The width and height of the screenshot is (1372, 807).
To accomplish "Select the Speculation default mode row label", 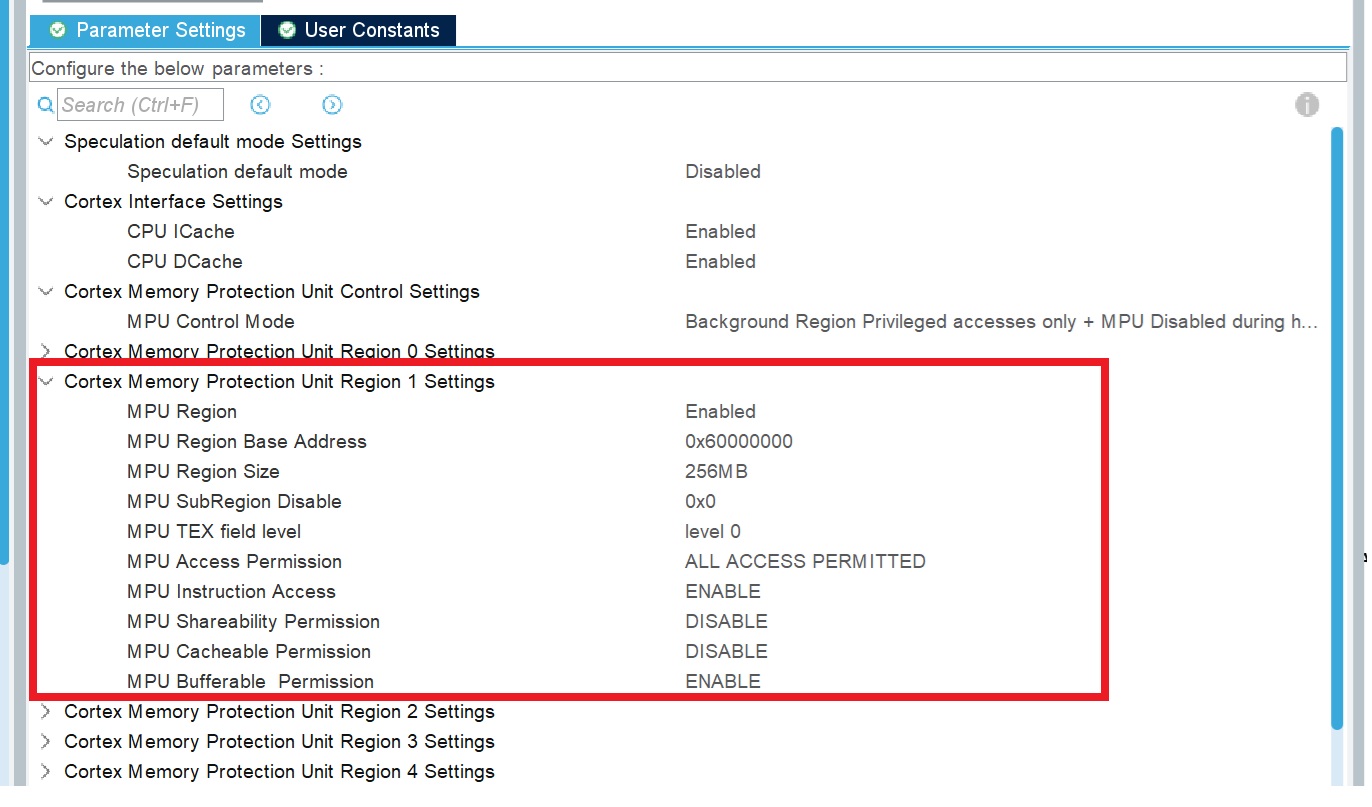I will coord(237,171).
